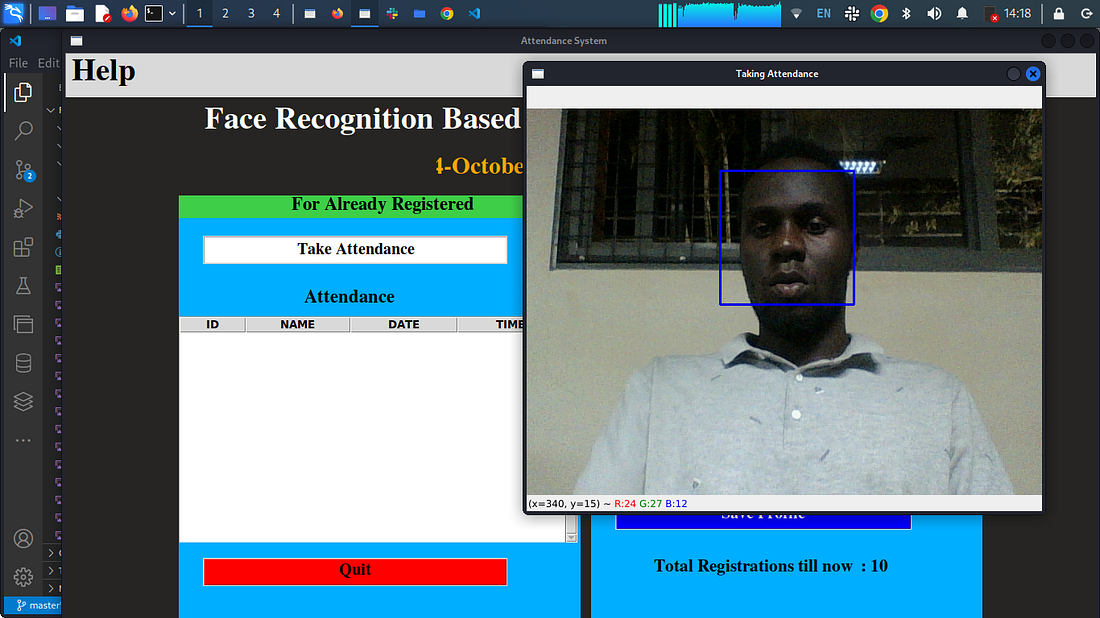Open the notification bell in the tray
Viewport: 1100px width, 618px height.
pos(961,13)
